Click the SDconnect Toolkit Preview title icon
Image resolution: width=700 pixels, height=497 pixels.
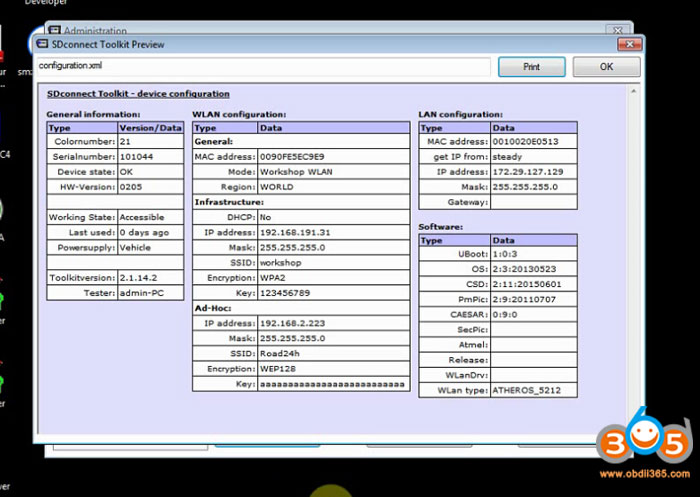coord(42,44)
